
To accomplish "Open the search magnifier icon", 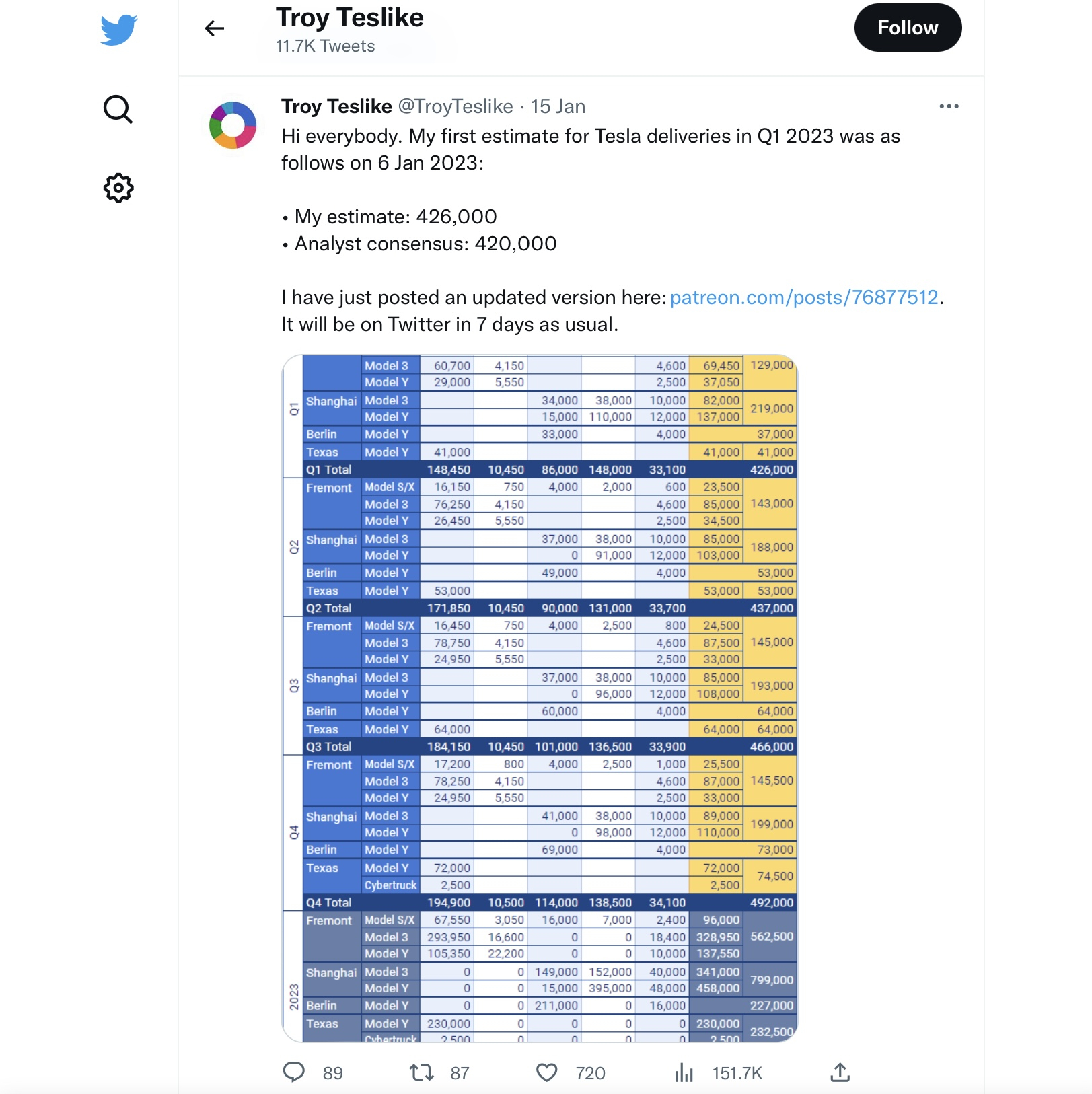I will (118, 109).
